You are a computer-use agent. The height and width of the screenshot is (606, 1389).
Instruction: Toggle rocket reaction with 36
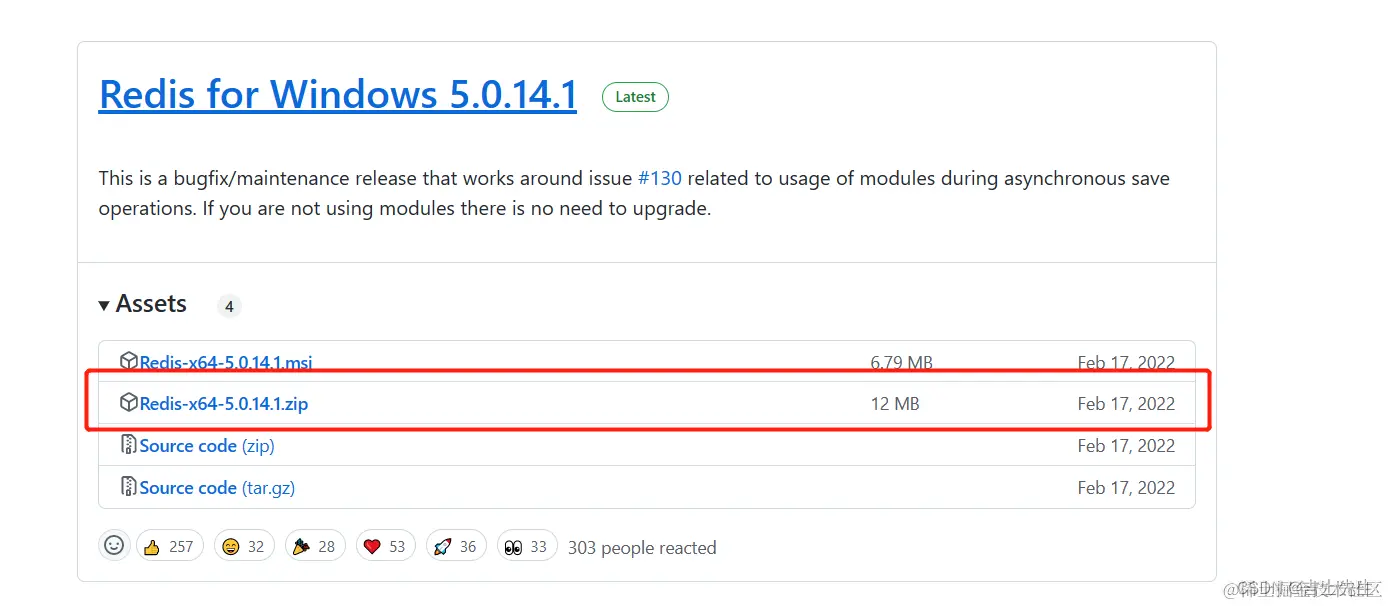(x=456, y=546)
